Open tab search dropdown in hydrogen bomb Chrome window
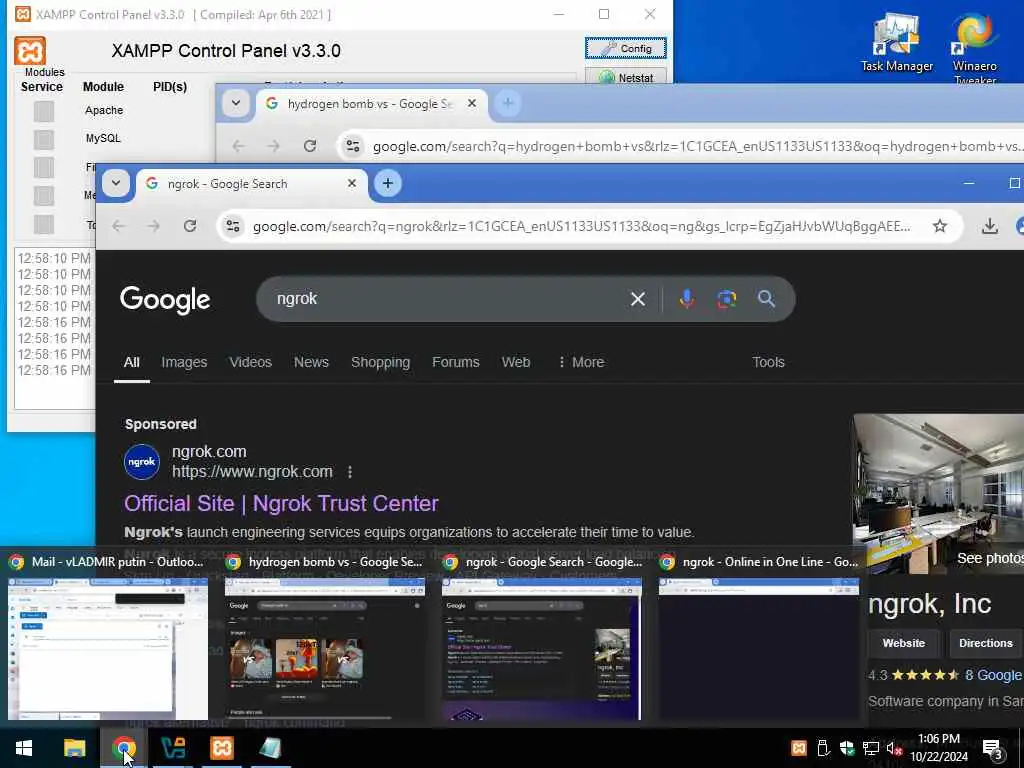The image size is (1024, 768). click(236, 103)
